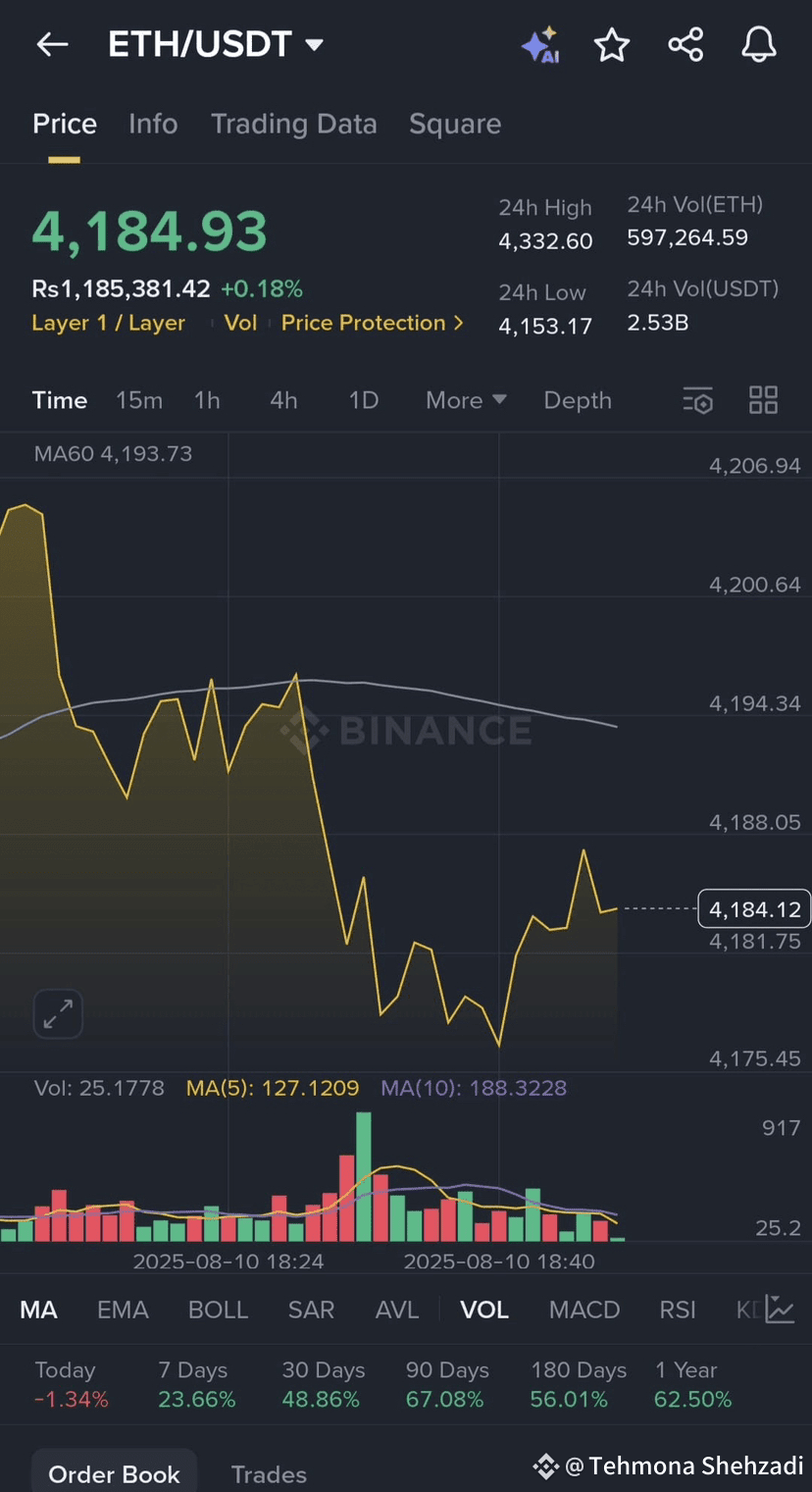Open the indicator chart settings icon

point(781,1310)
